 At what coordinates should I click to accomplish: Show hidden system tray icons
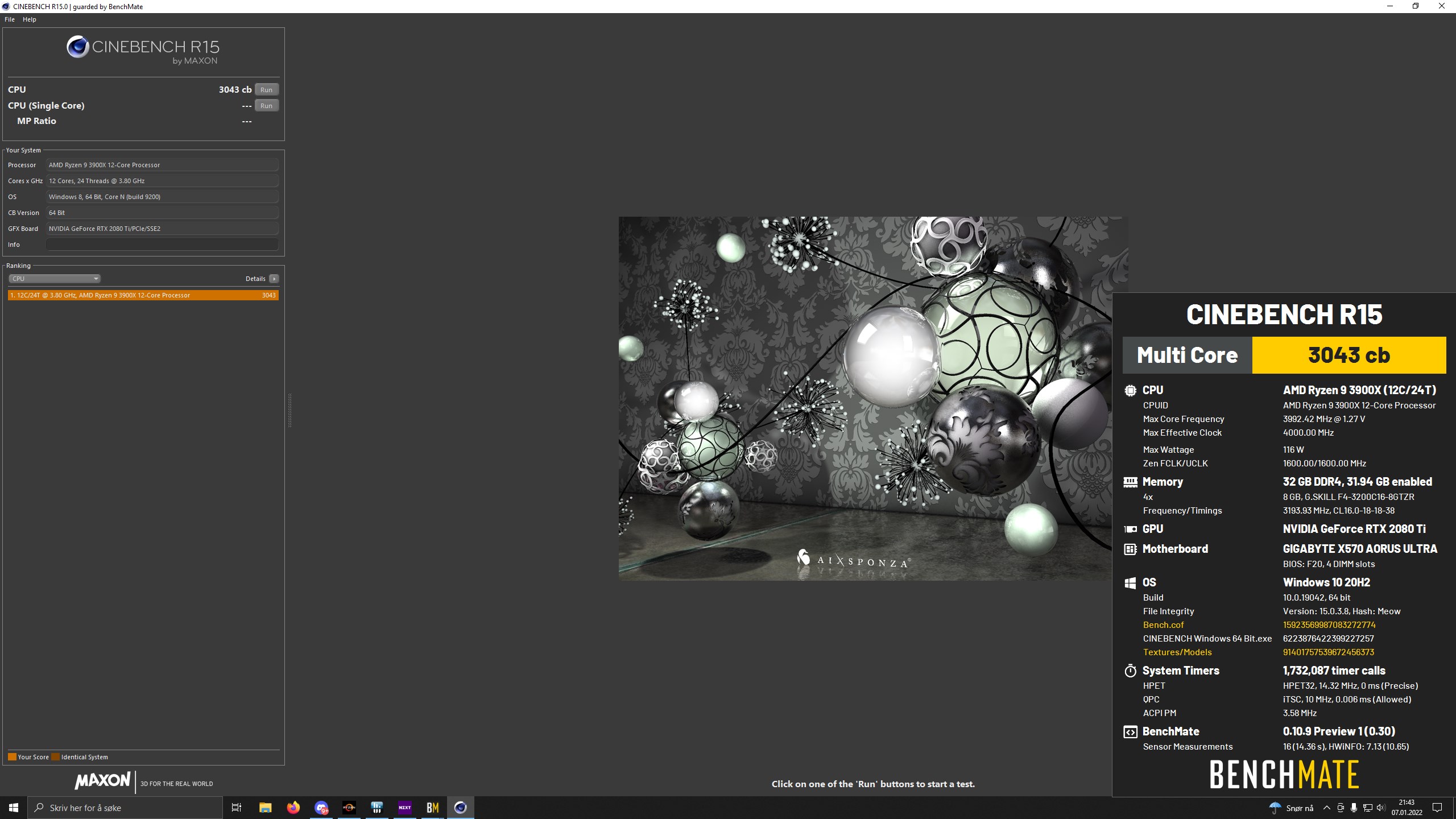click(x=1327, y=808)
